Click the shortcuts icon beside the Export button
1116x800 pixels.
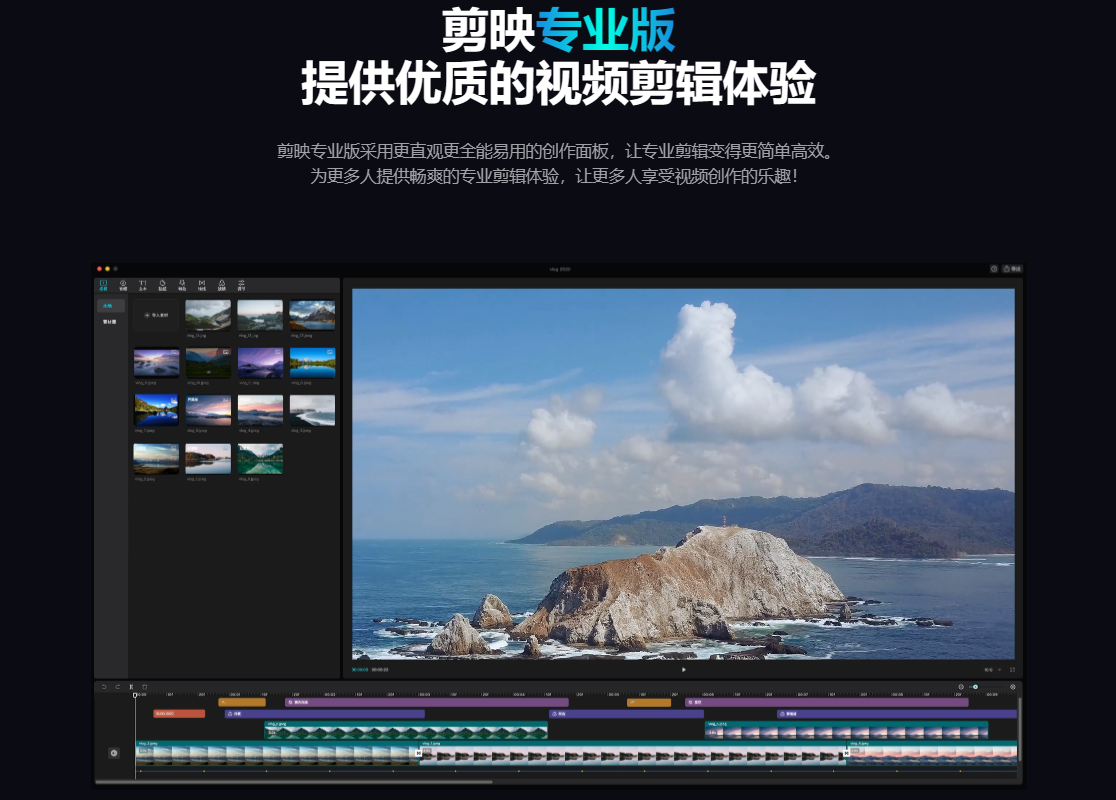click(994, 269)
